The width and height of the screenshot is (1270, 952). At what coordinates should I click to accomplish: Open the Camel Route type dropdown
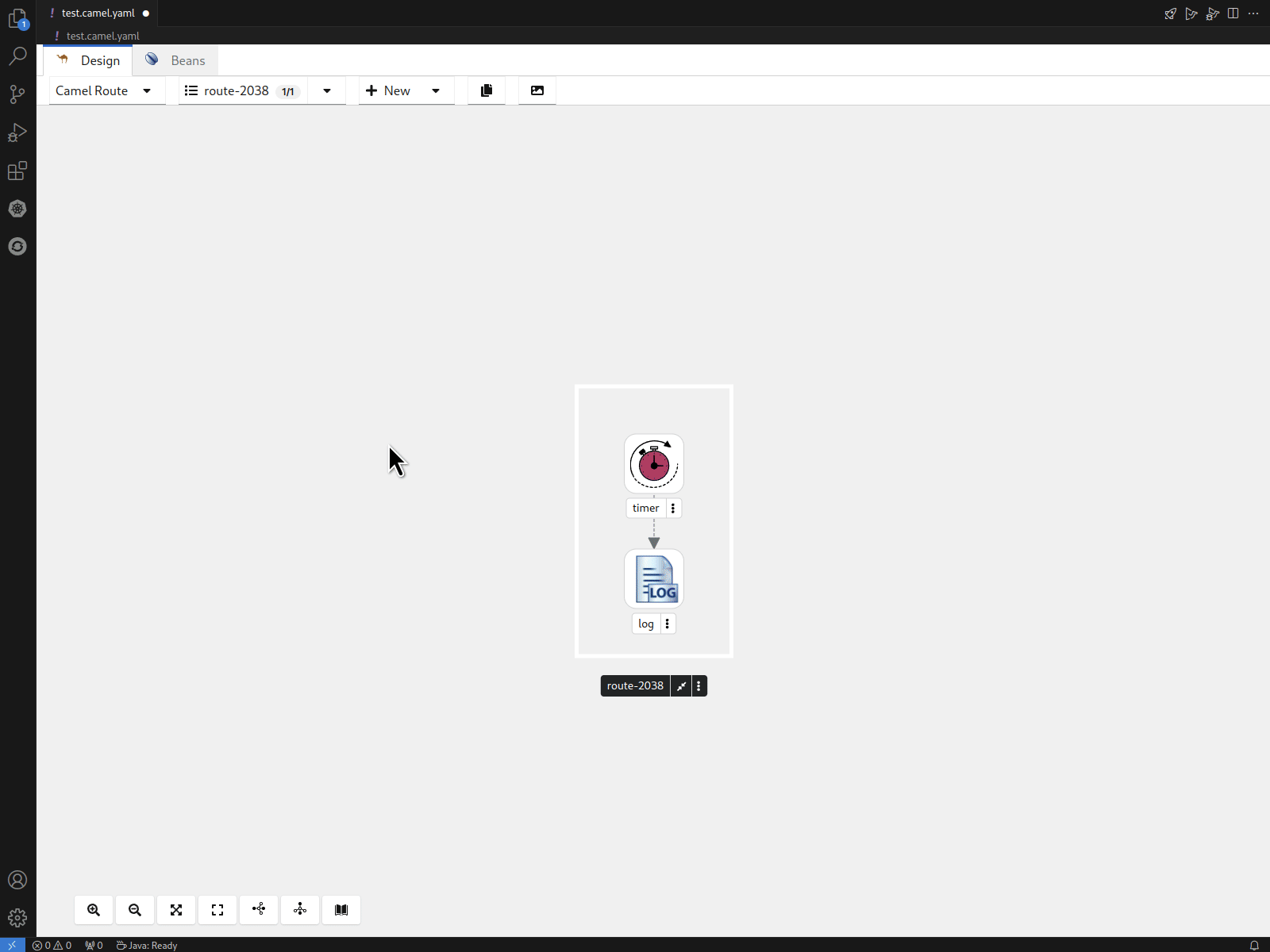pyautogui.click(x=105, y=90)
